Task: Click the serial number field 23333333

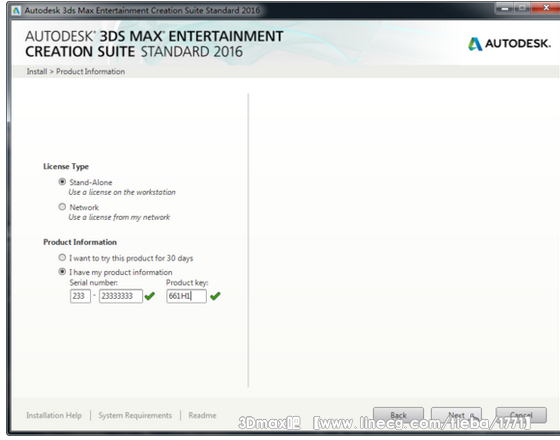Action: click(x=121, y=296)
